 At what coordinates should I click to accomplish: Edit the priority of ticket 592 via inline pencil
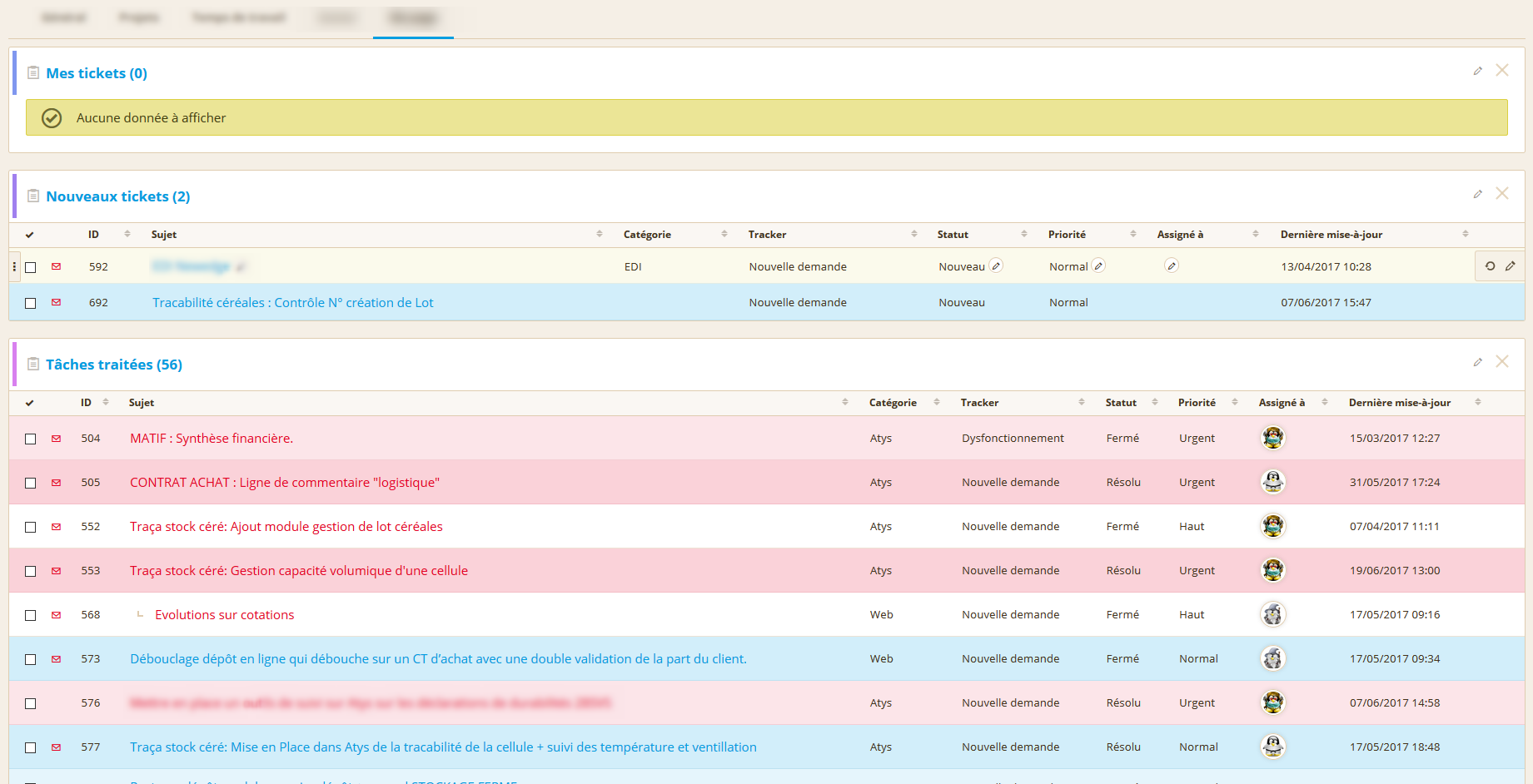tap(1098, 265)
